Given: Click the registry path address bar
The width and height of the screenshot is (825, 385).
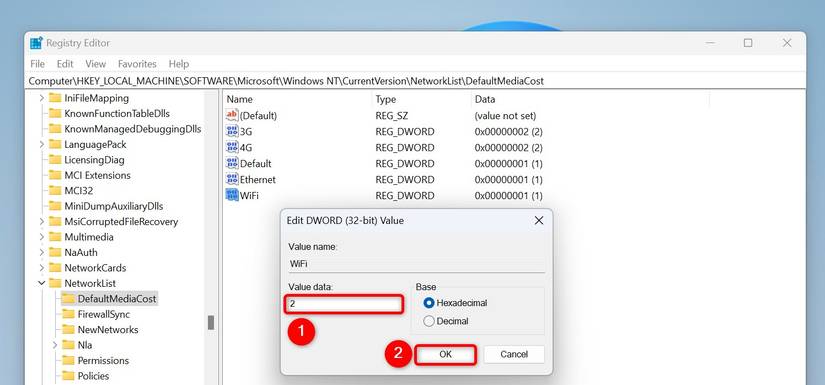Looking at the screenshot, I should pos(416,81).
